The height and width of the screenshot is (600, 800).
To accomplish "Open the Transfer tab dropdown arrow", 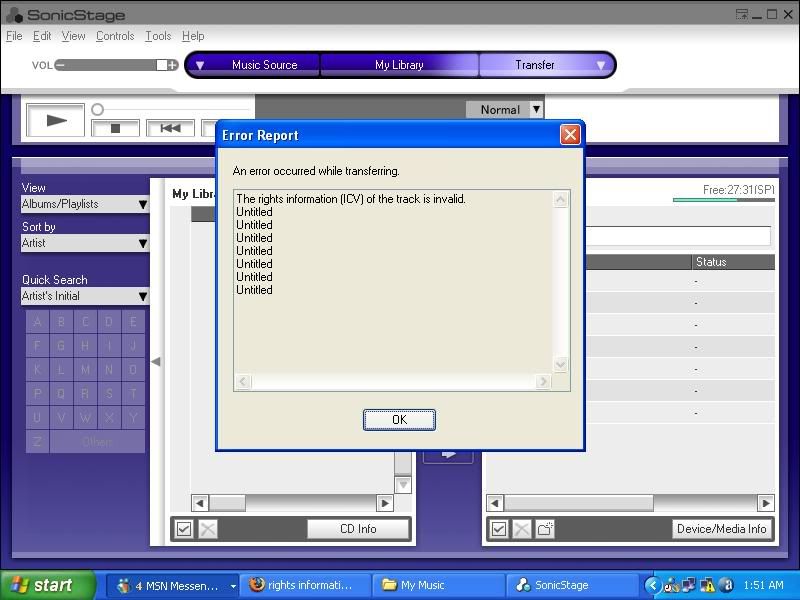I will point(601,65).
